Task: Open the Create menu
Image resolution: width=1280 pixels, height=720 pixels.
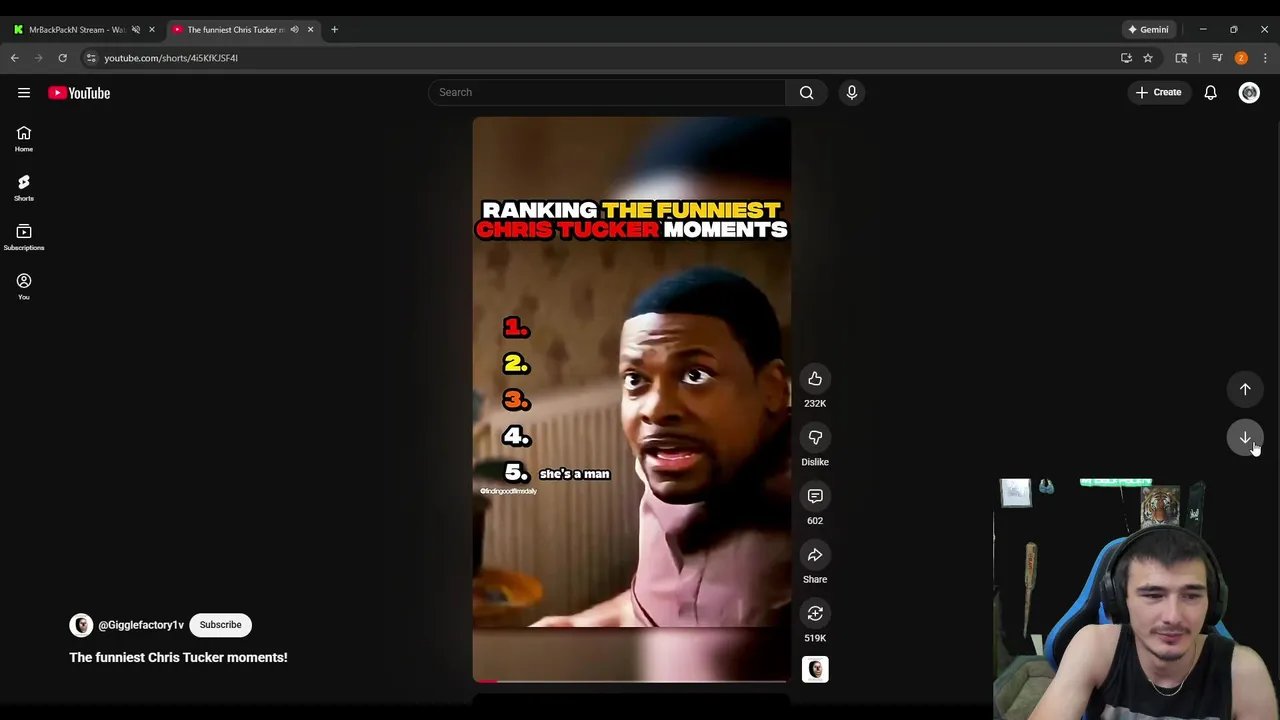Action: (x=1159, y=92)
